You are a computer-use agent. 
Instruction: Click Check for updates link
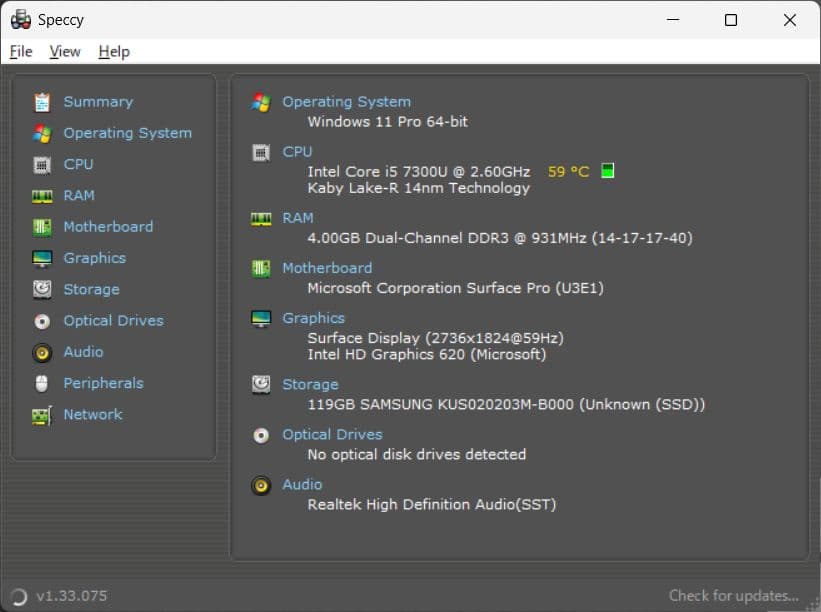point(734,596)
